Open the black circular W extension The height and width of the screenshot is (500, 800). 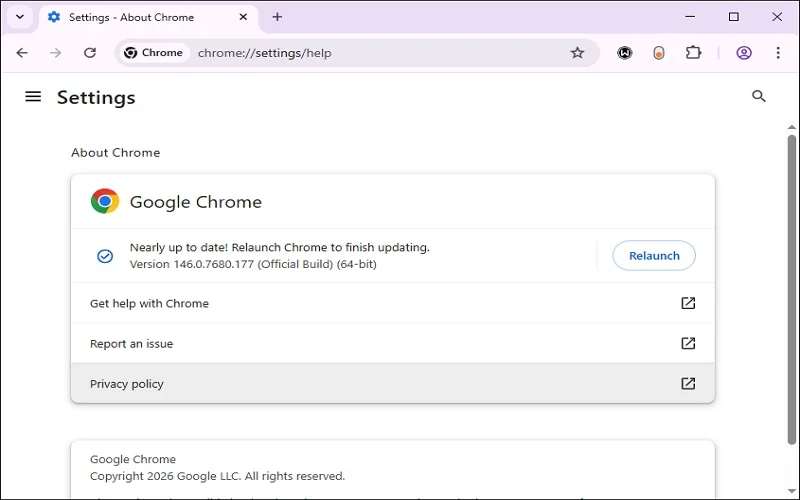tap(624, 53)
